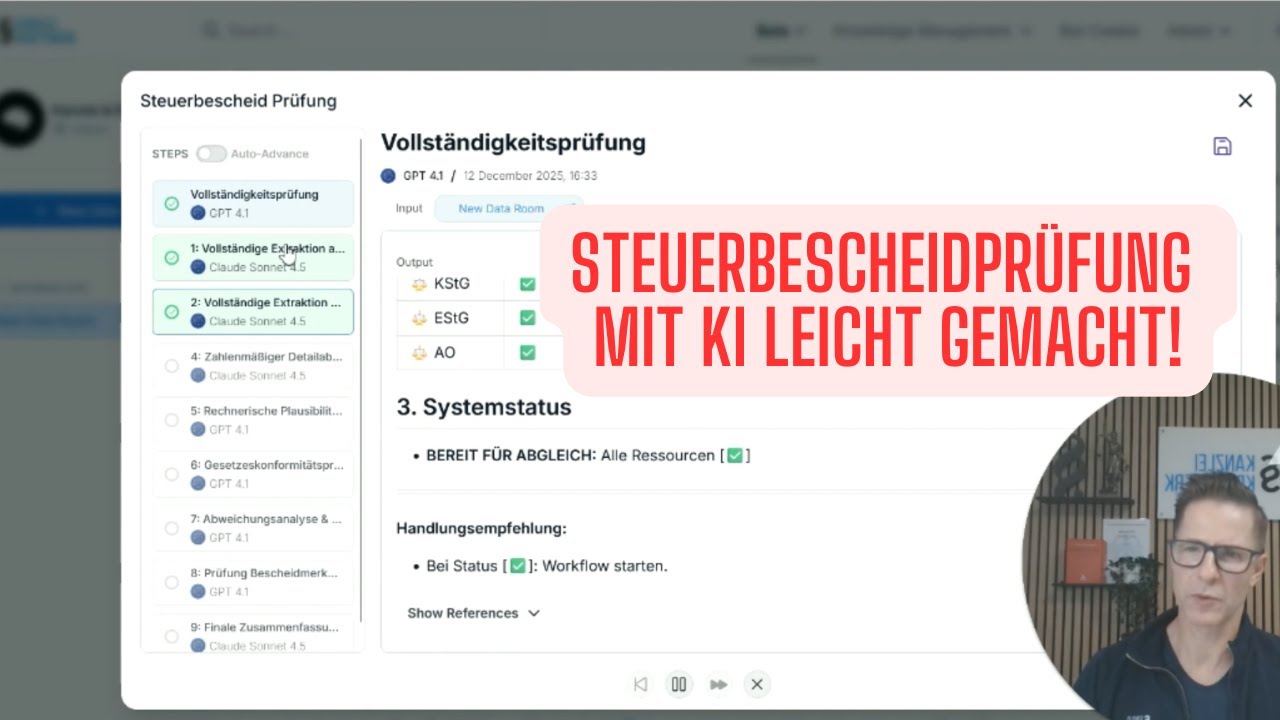Close the Steuerbescheid Prüfung dialog
1280x720 pixels.
[x=1245, y=100]
